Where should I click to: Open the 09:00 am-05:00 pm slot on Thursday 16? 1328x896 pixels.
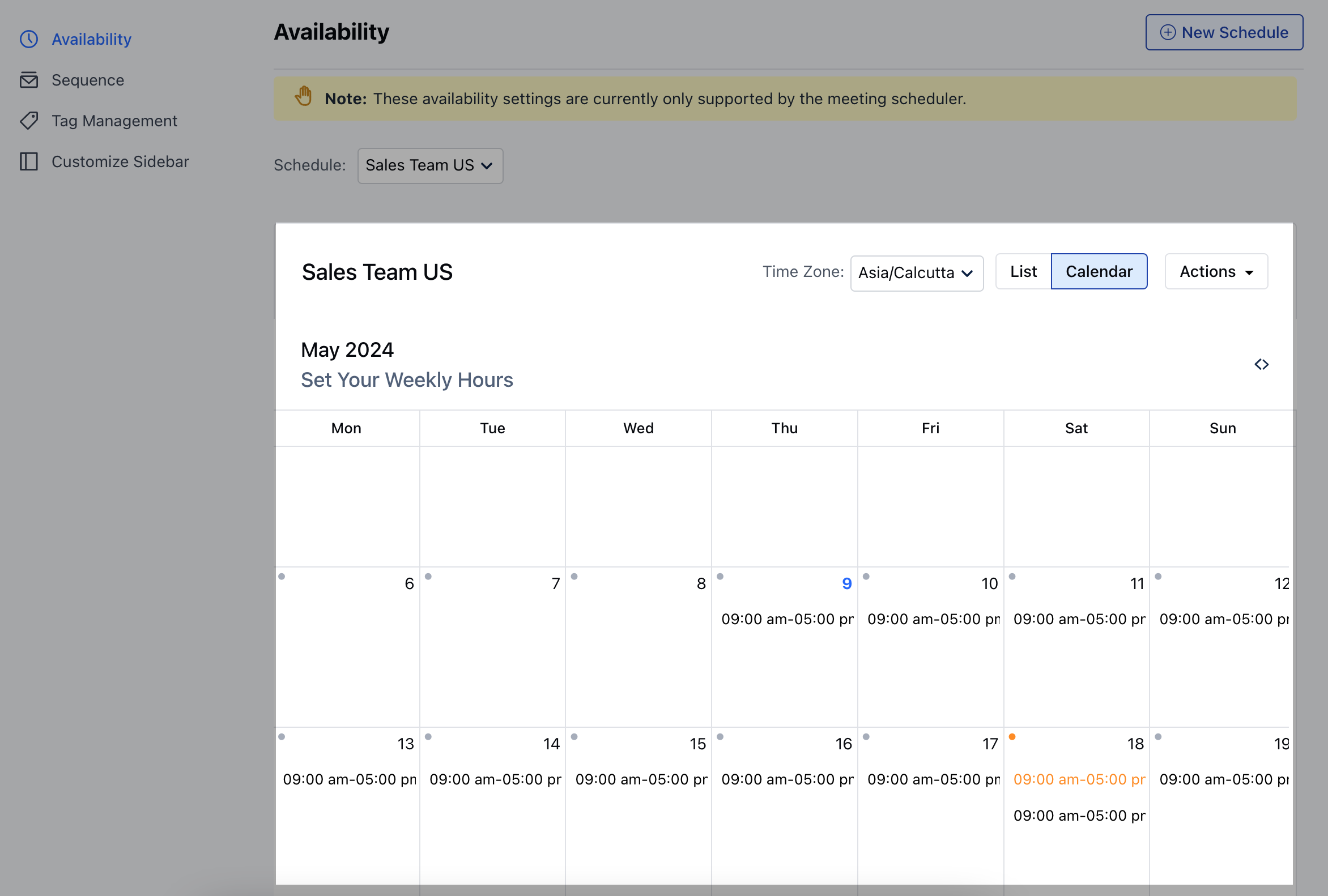click(x=788, y=779)
